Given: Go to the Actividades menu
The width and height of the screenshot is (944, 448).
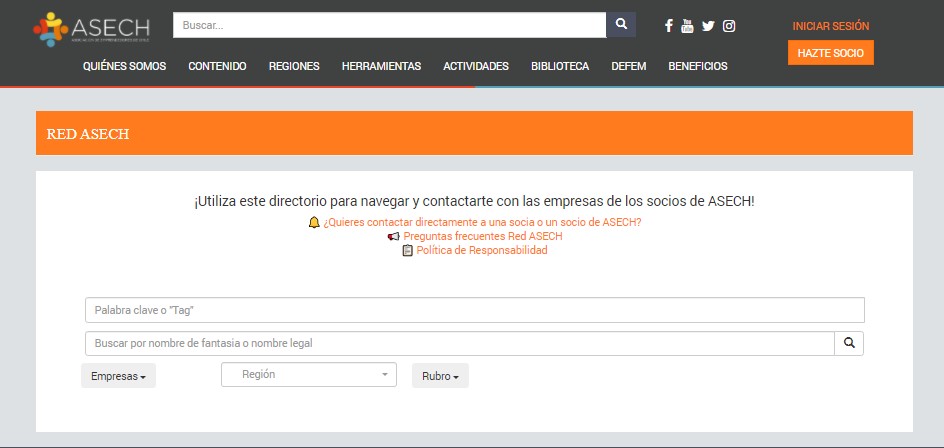Looking at the screenshot, I should click(476, 66).
